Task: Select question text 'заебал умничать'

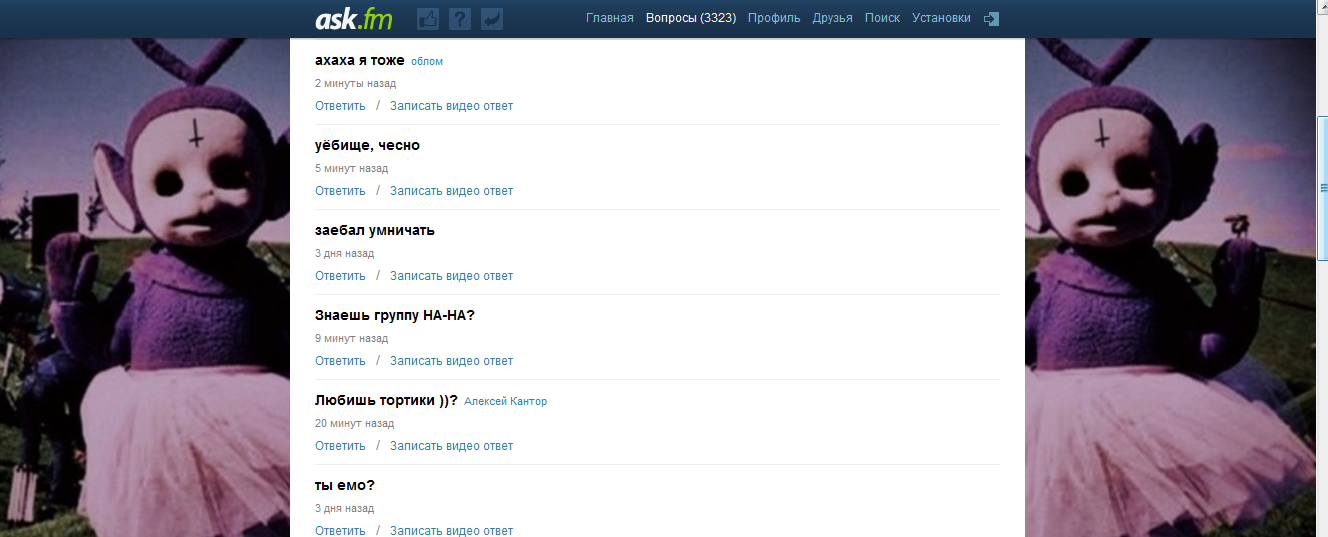Action: 375,230
